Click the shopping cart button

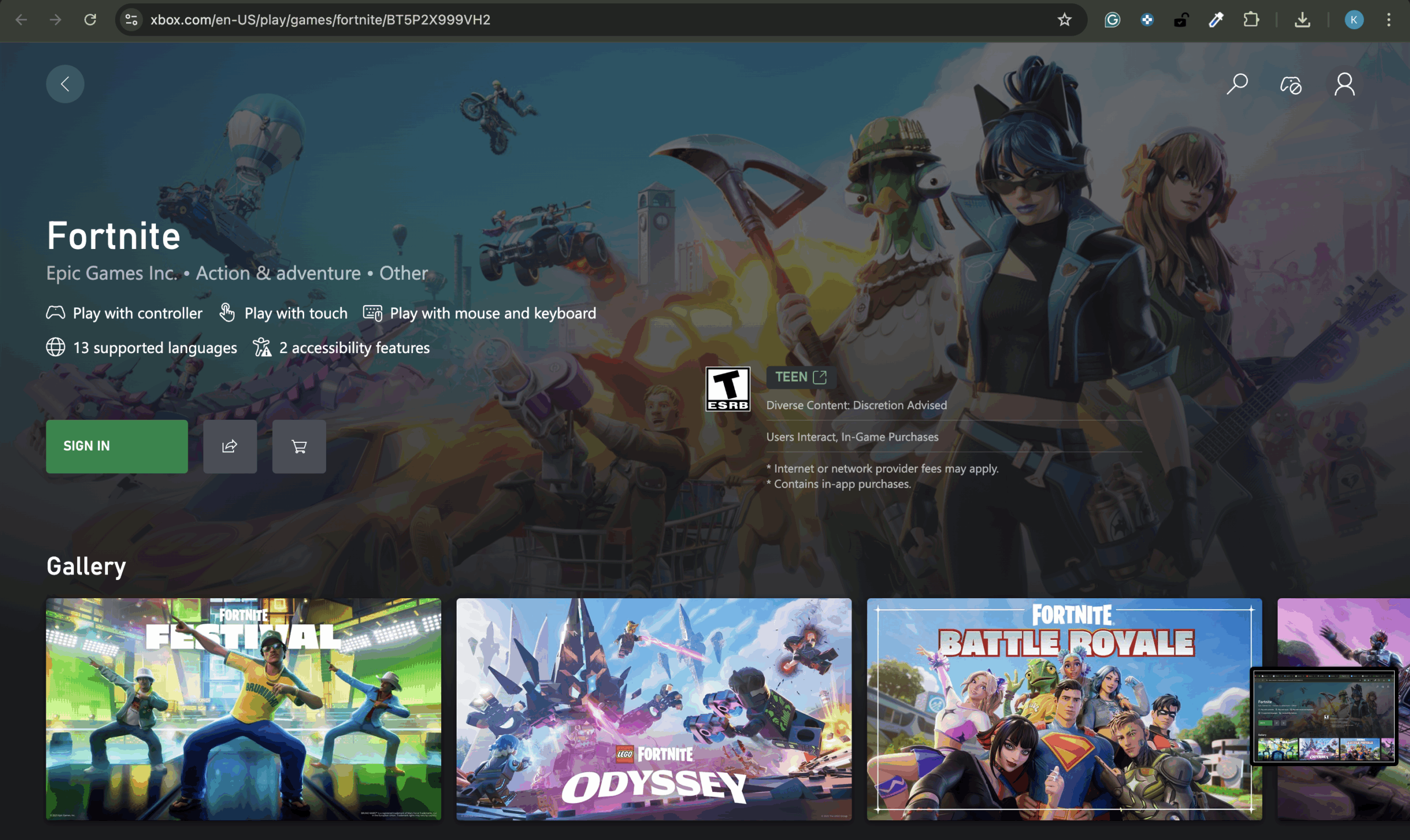point(299,446)
